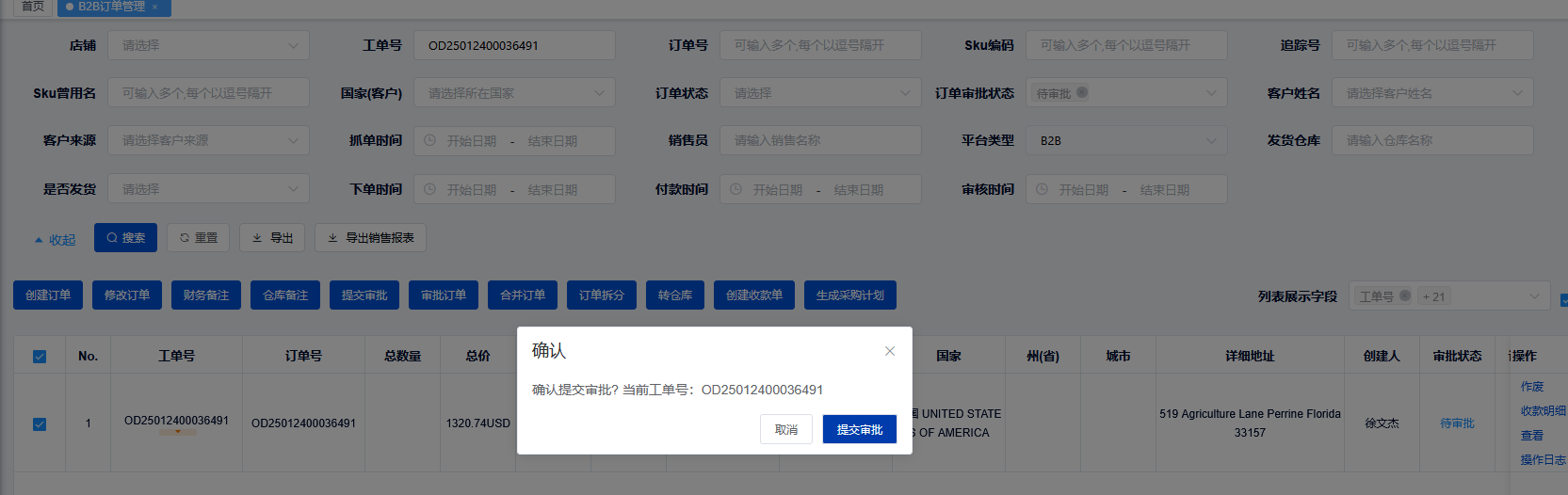
Task: Set the 审核时间 end date
Action: pos(1165,190)
